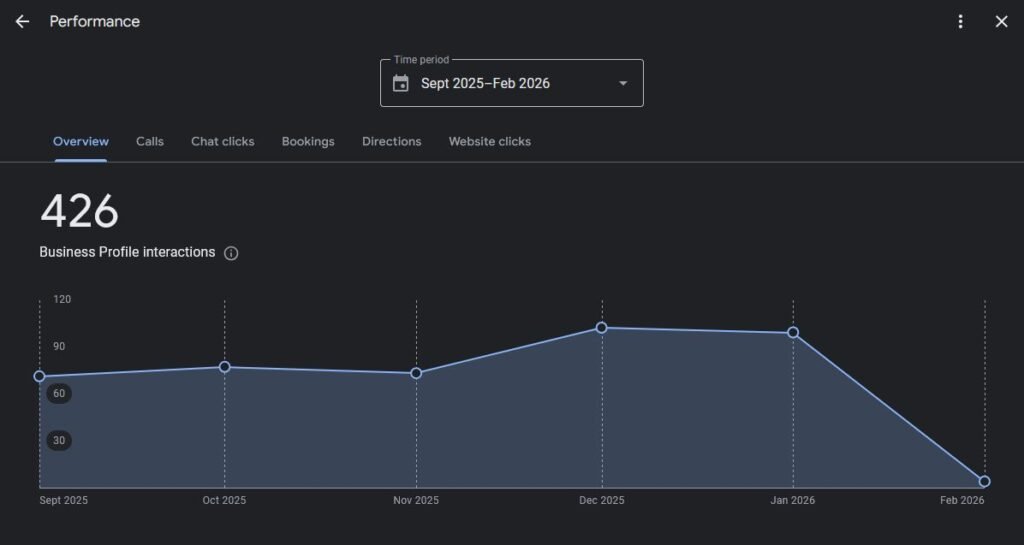
Task: Click the 60 y-axis value badge
Action: click(59, 394)
